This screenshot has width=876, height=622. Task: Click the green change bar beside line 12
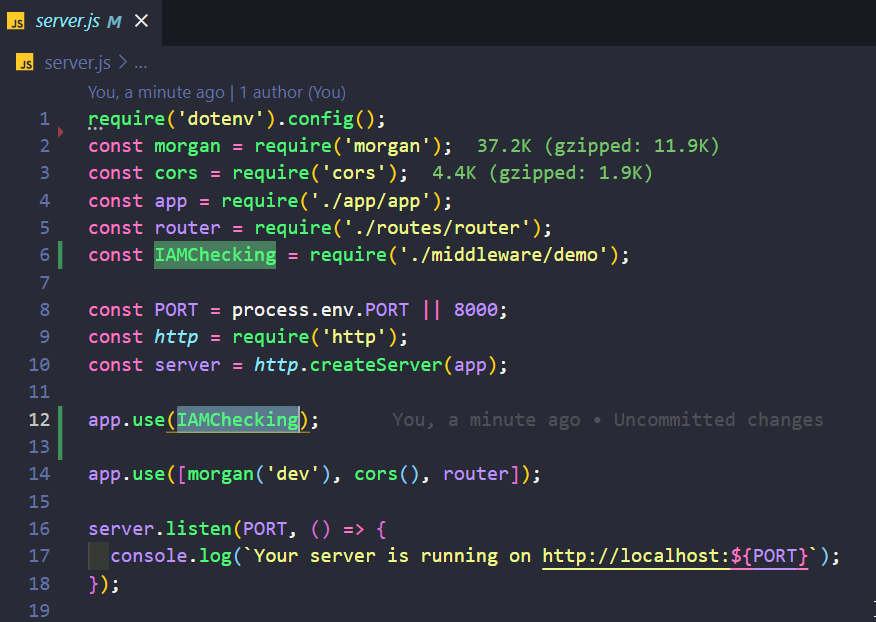point(60,420)
